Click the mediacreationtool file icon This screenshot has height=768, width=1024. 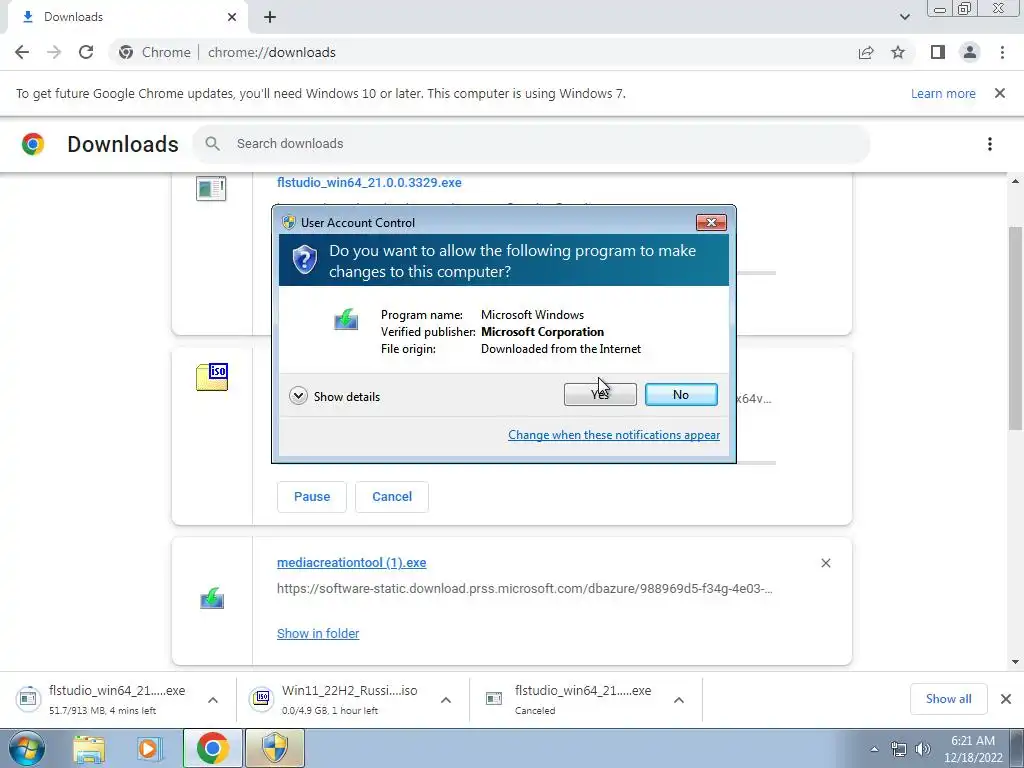(x=212, y=598)
